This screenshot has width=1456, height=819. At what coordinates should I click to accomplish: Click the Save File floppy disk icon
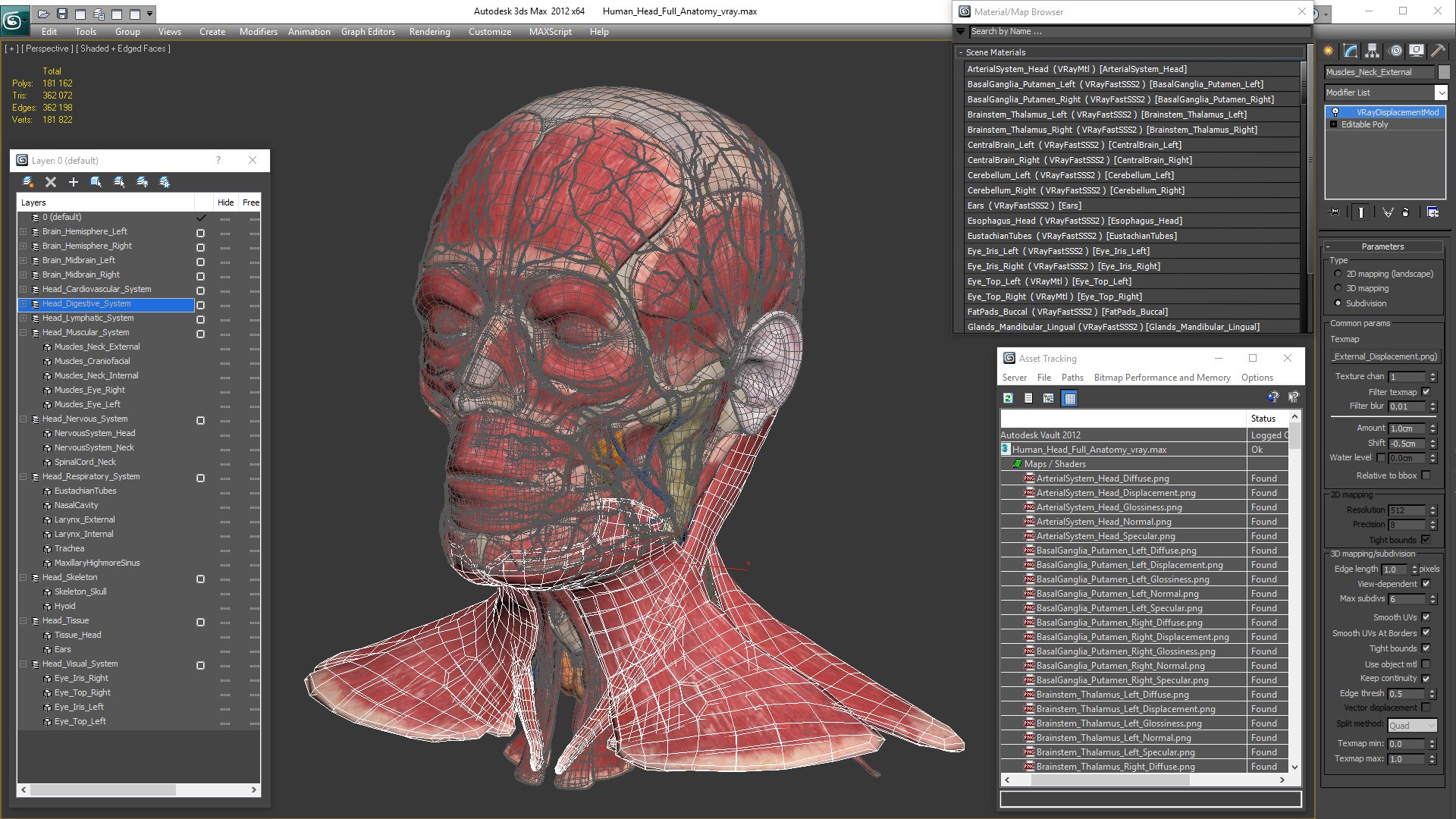click(62, 14)
